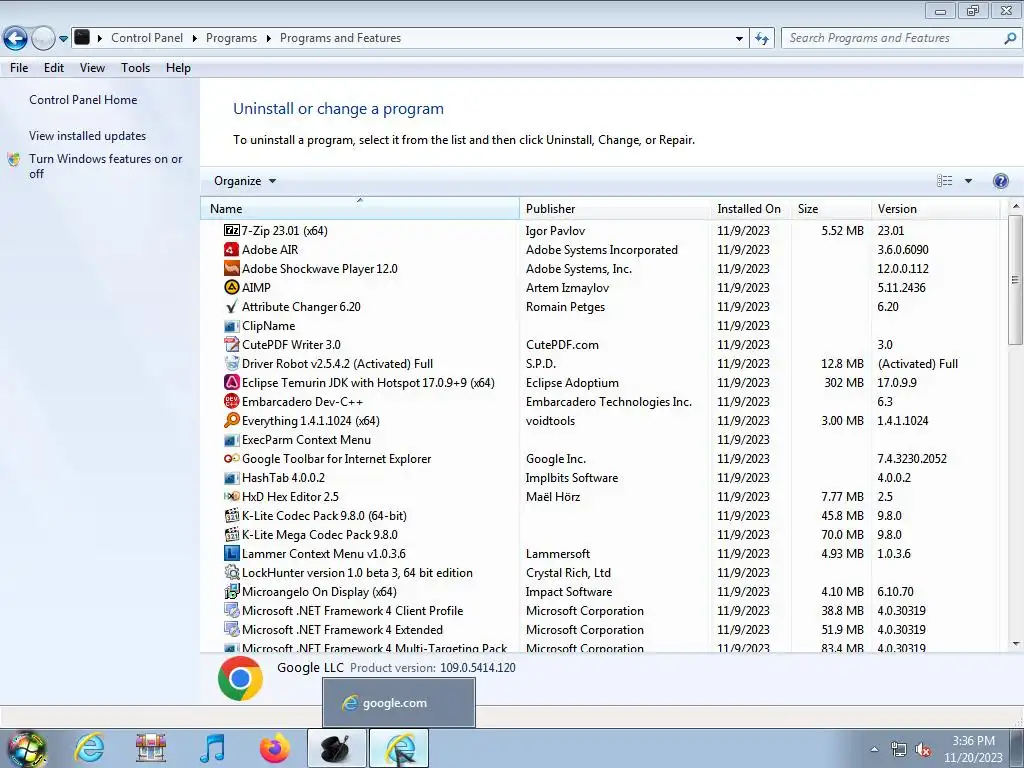Expand address bar history dropdown
The image size is (1024, 768).
click(x=739, y=39)
